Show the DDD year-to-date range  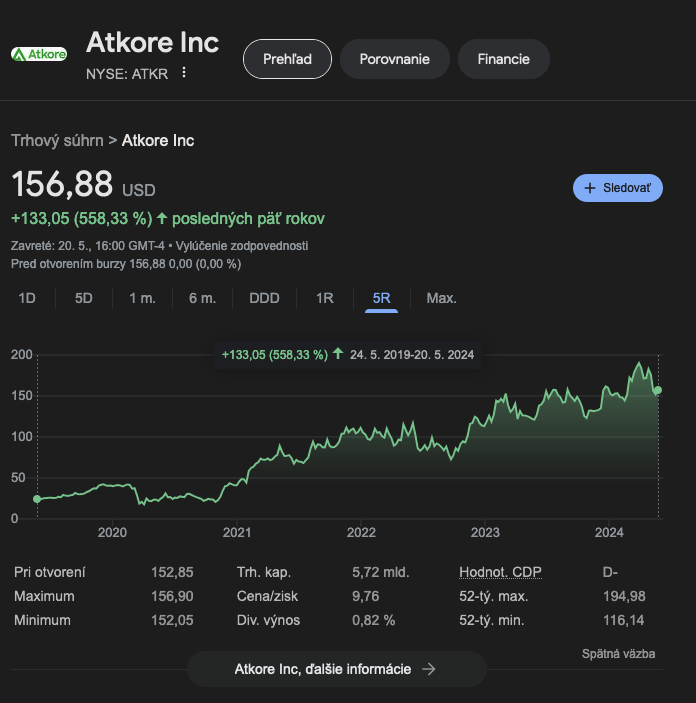click(264, 298)
